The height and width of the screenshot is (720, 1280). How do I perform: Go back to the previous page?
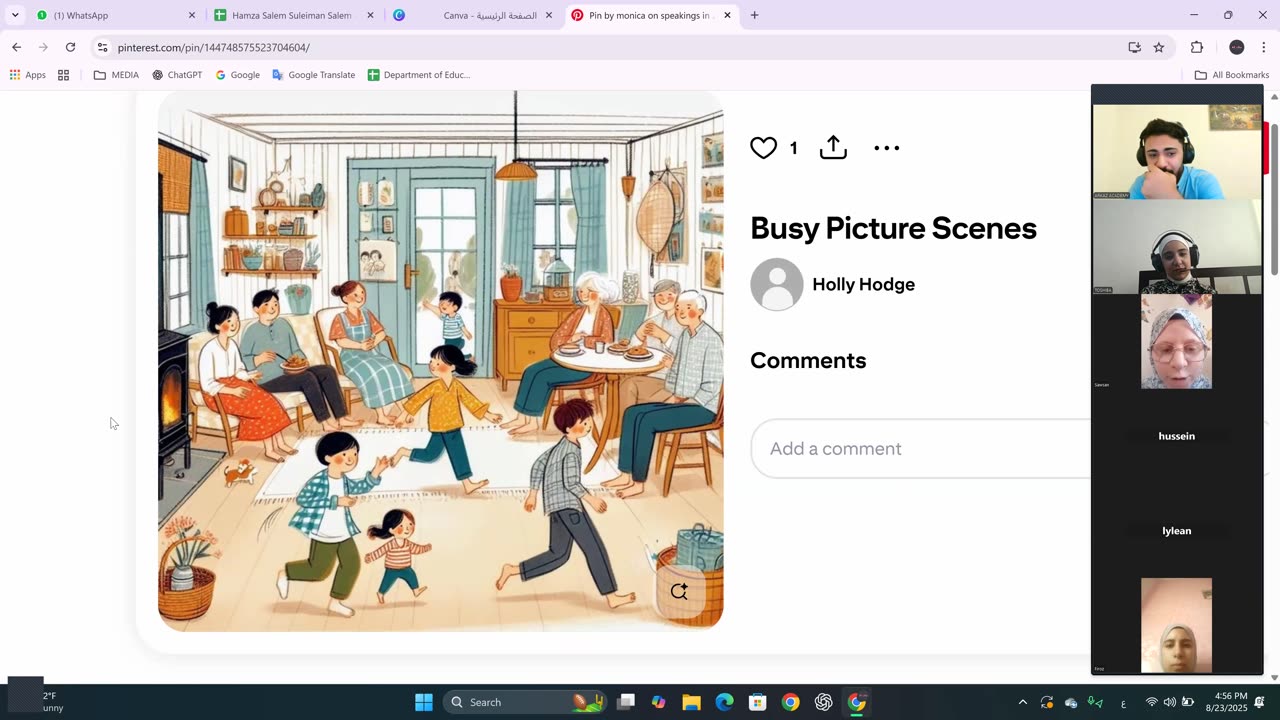pos(16,47)
